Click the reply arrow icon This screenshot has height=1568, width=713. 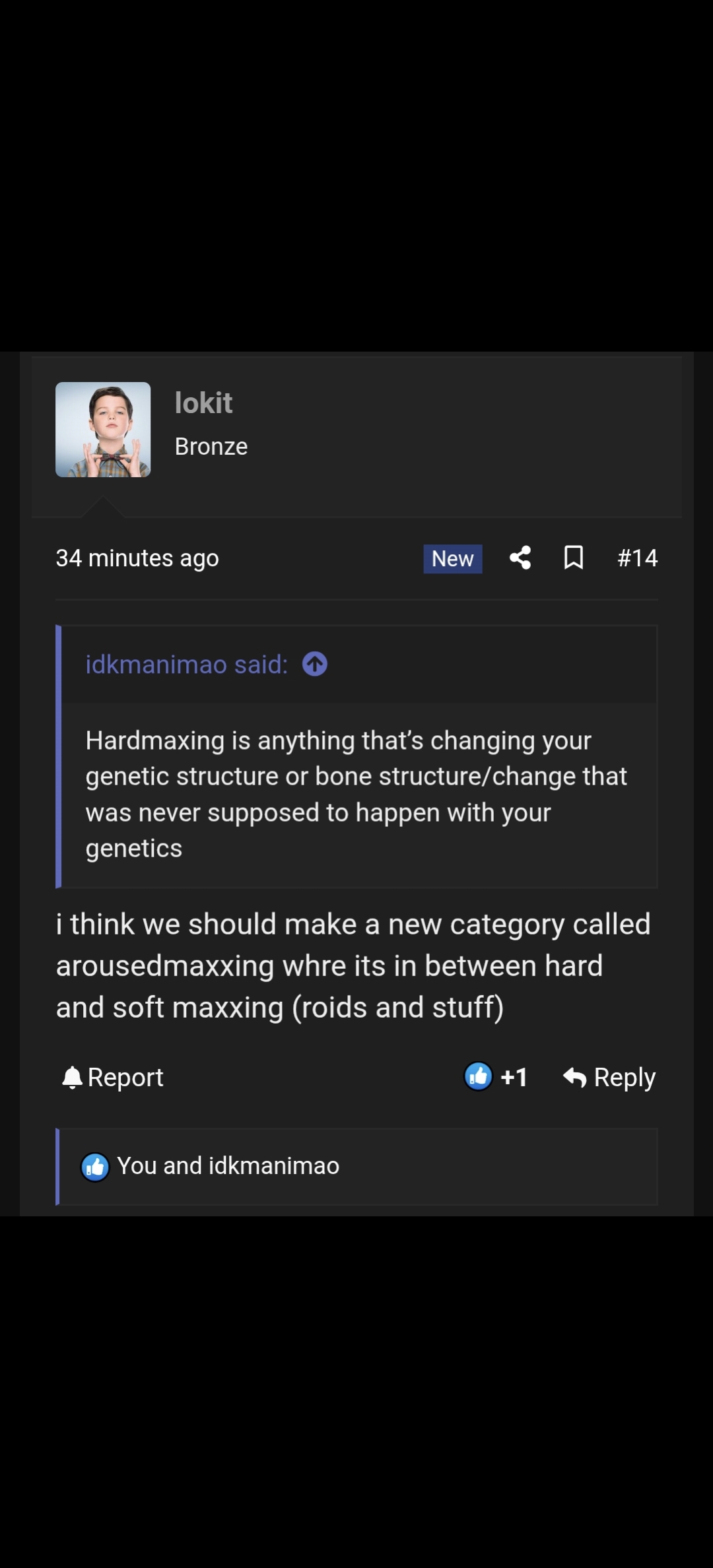click(575, 1078)
